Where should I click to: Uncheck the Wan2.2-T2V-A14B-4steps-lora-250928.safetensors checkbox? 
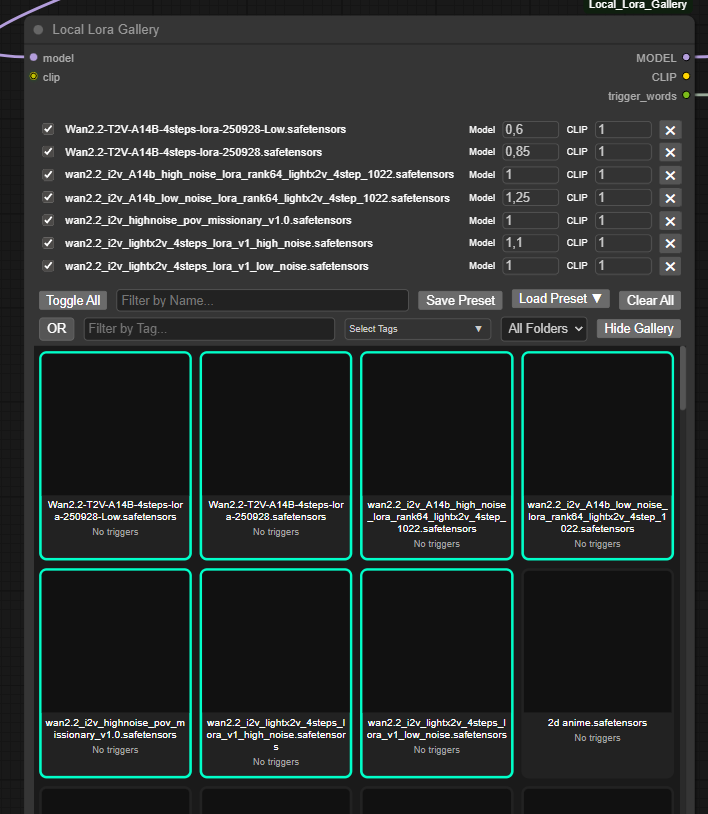coord(48,152)
